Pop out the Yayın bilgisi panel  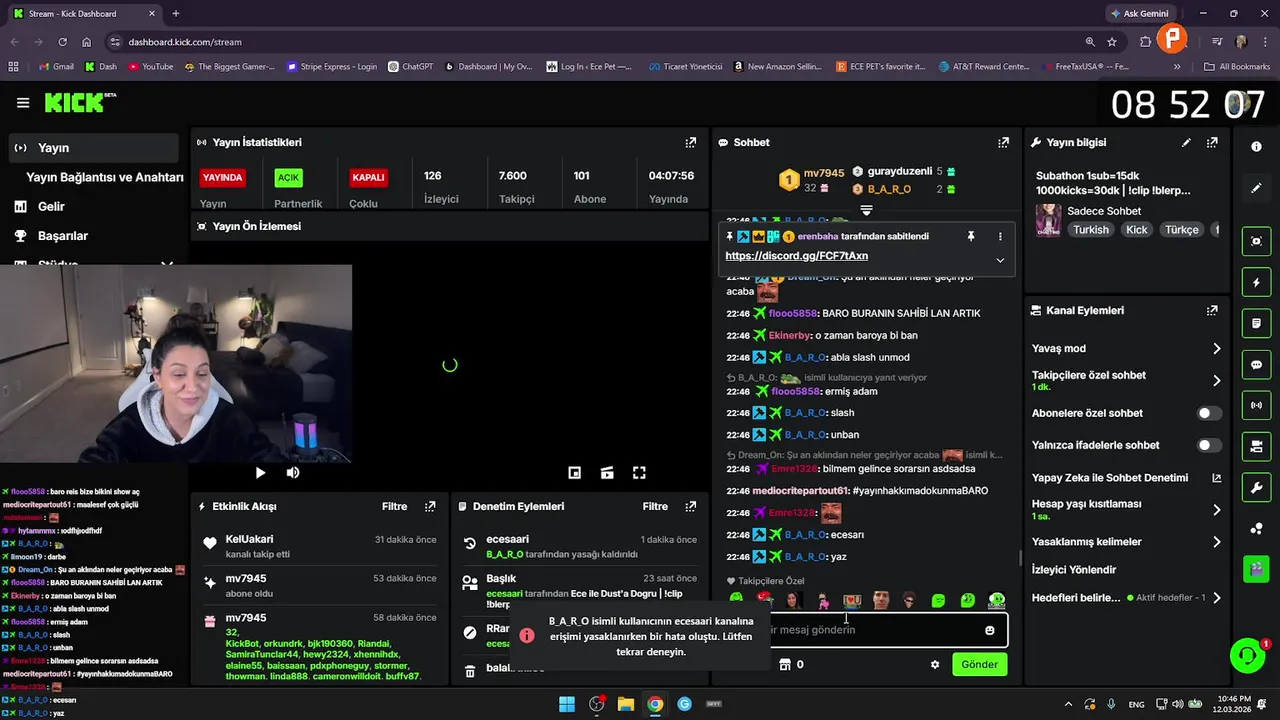[x=1212, y=143]
